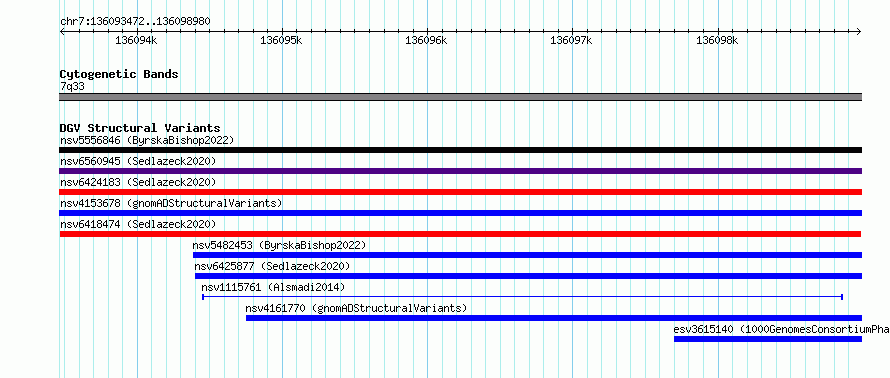890x378 pixels.
Task: Click the Cytogenetic Bands track title
Action: (119, 74)
